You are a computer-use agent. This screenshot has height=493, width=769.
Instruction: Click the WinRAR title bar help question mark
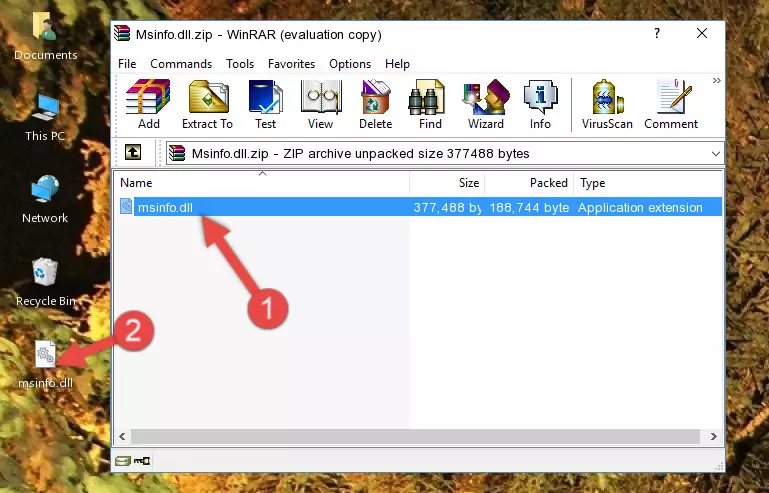click(x=657, y=33)
